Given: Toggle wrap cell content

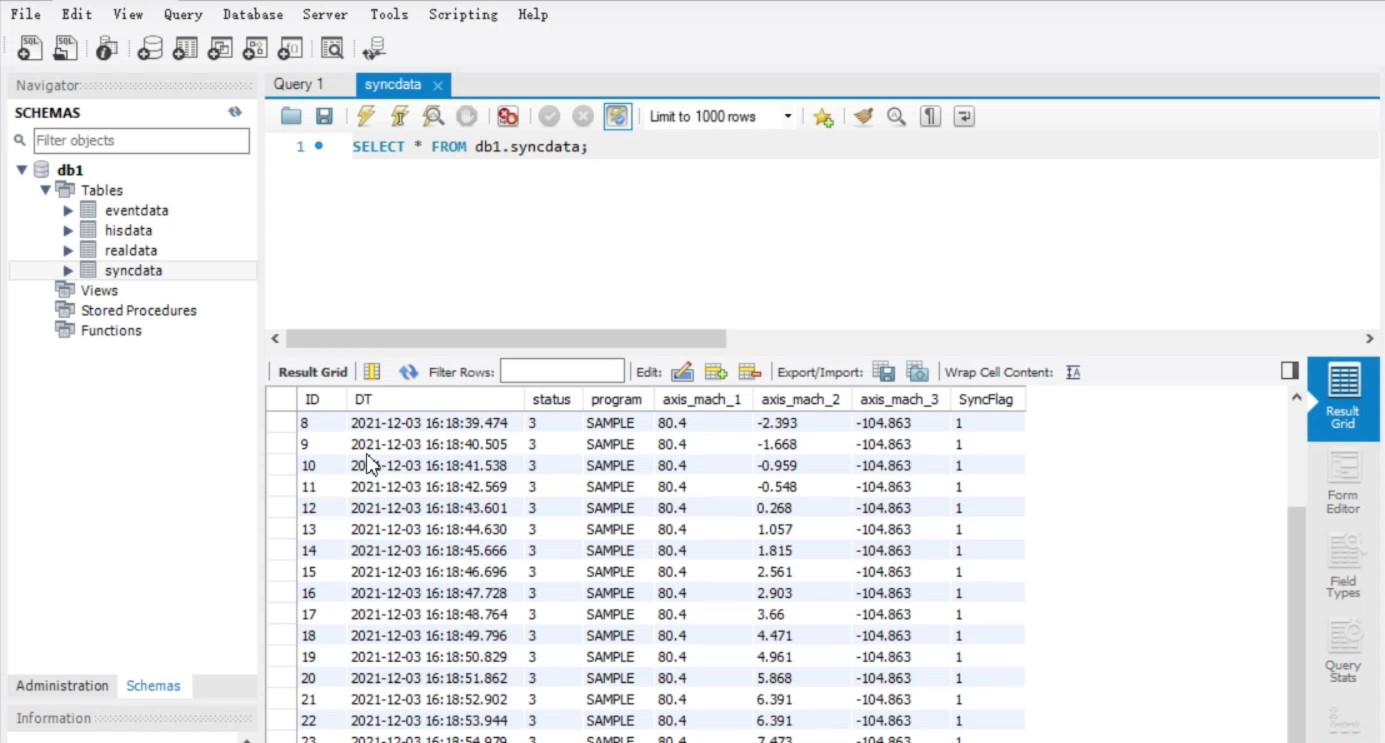Looking at the screenshot, I should point(1073,372).
